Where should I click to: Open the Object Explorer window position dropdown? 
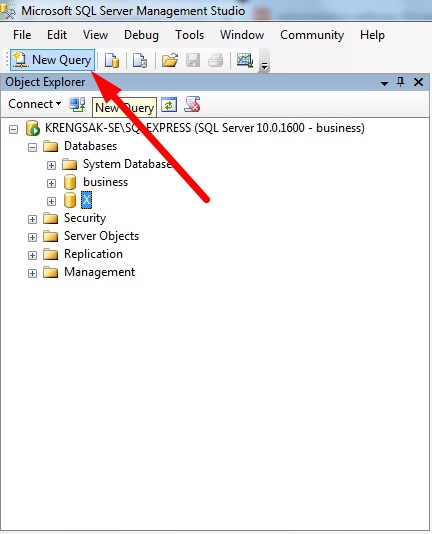click(384, 83)
